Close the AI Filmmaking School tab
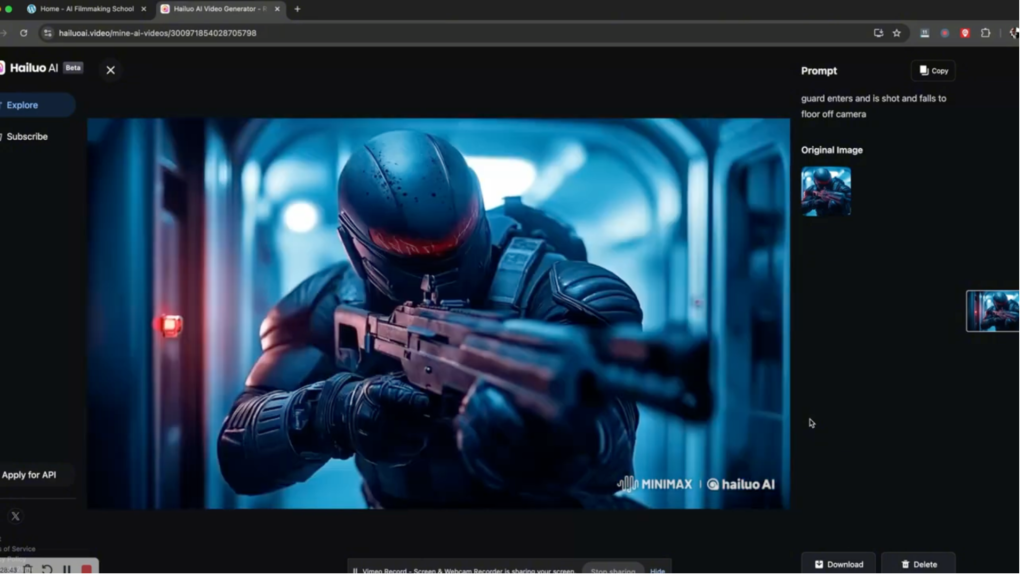The width and height of the screenshot is (1024, 576). pyautogui.click(x=144, y=9)
